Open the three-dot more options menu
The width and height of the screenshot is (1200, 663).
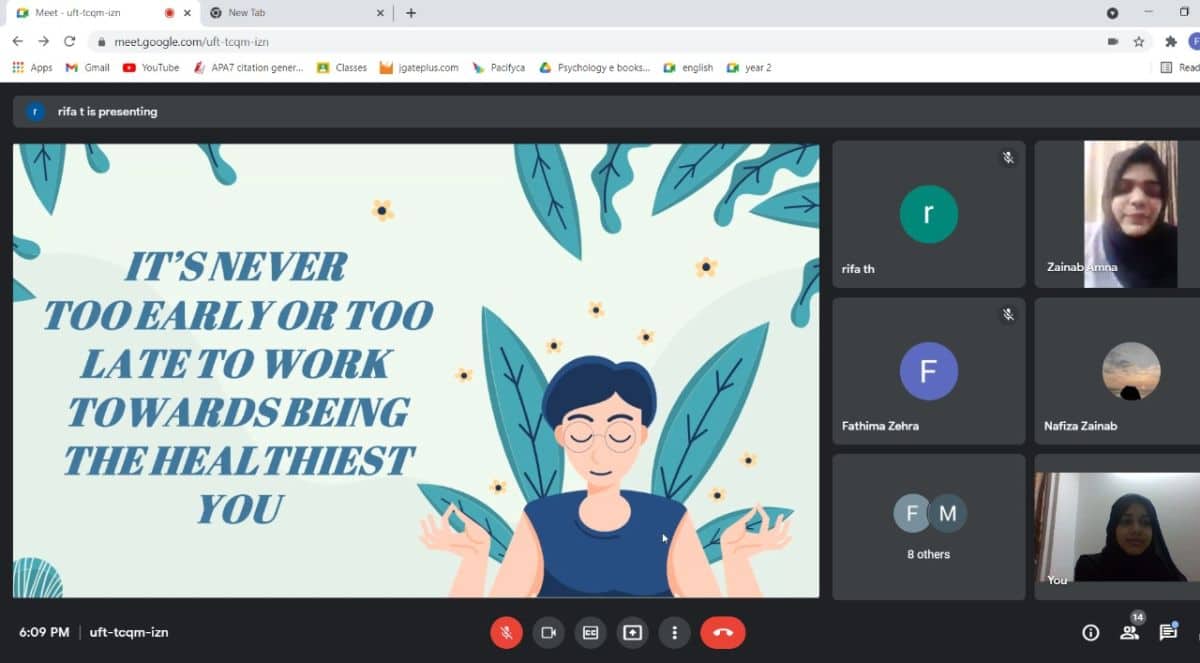click(675, 632)
